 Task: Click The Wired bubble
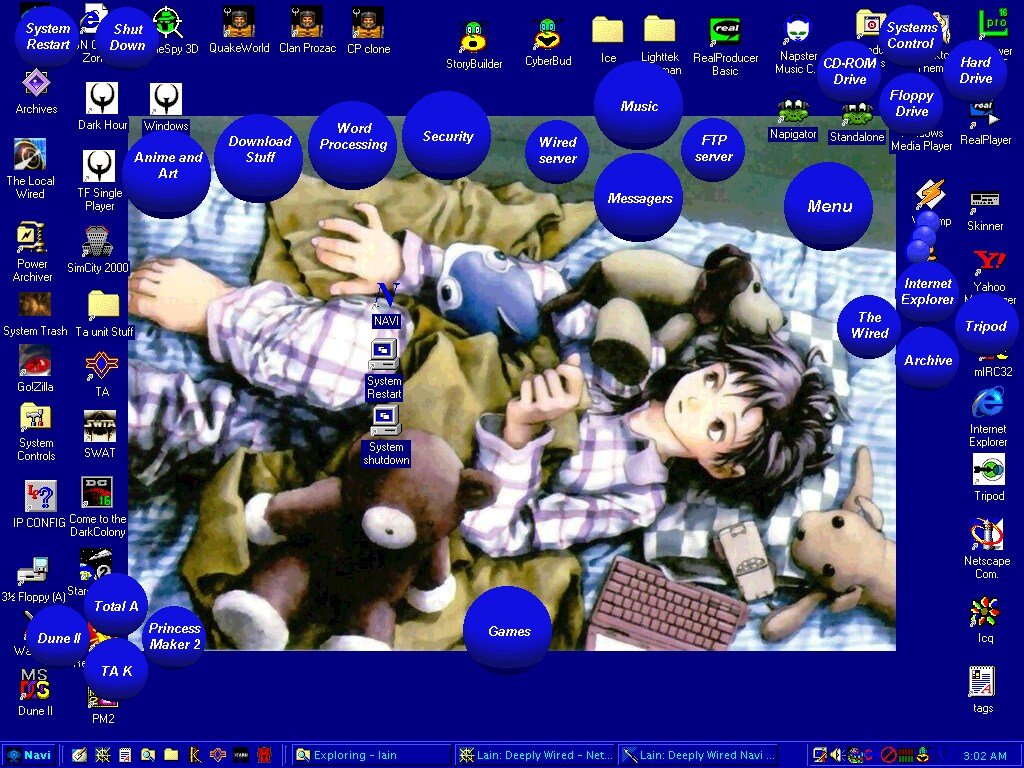[x=869, y=325]
